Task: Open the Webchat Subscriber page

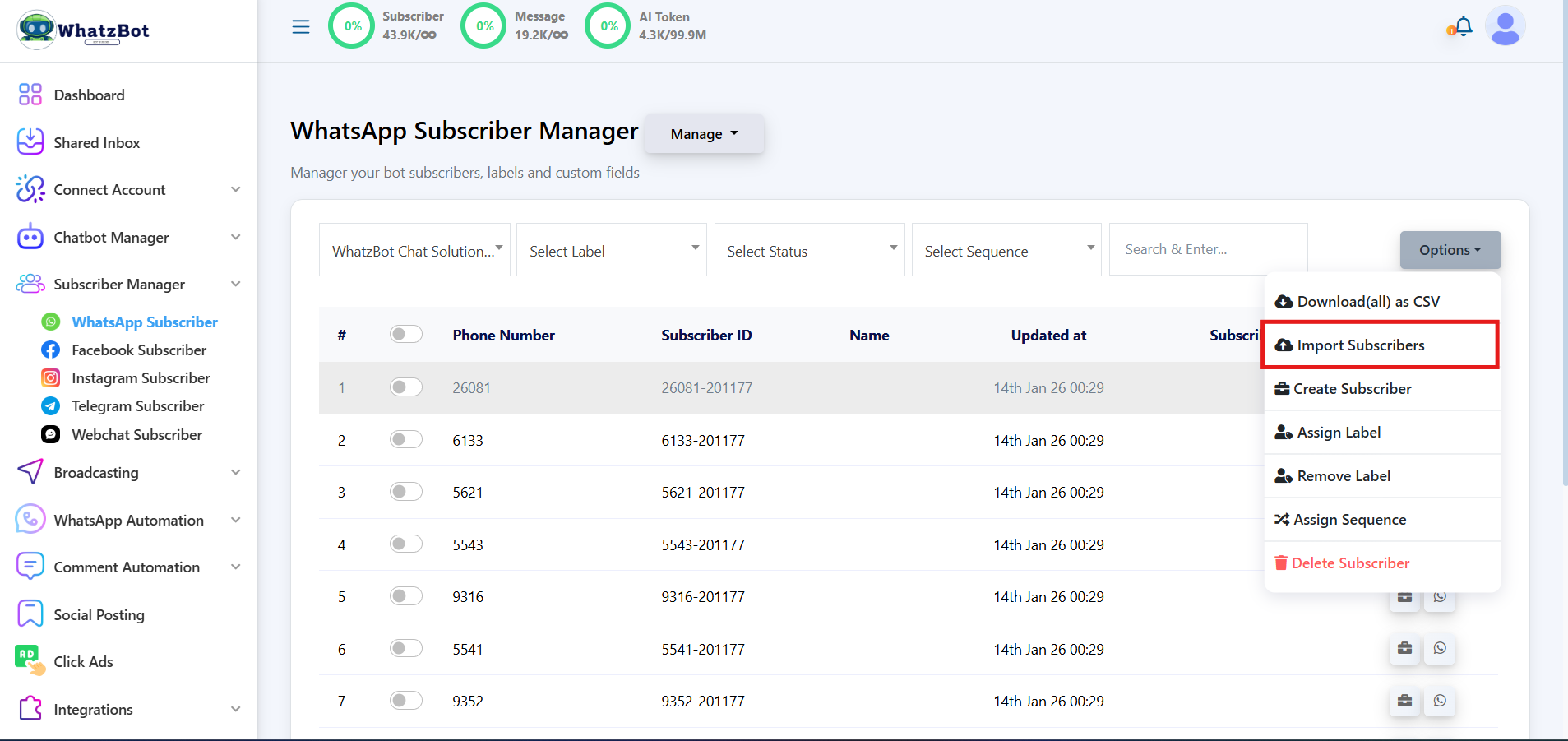Action: pos(136,434)
